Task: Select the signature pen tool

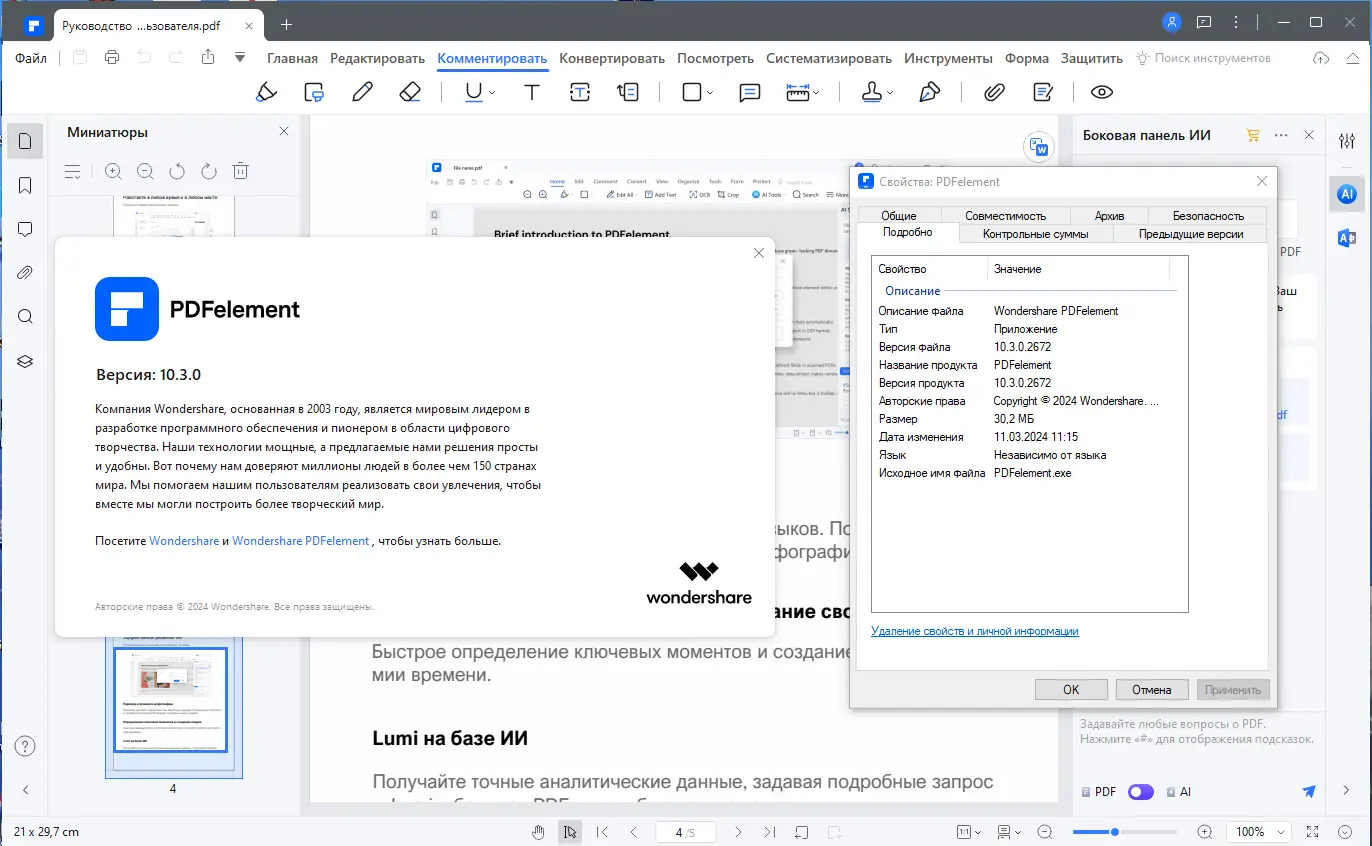Action: click(x=930, y=92)
